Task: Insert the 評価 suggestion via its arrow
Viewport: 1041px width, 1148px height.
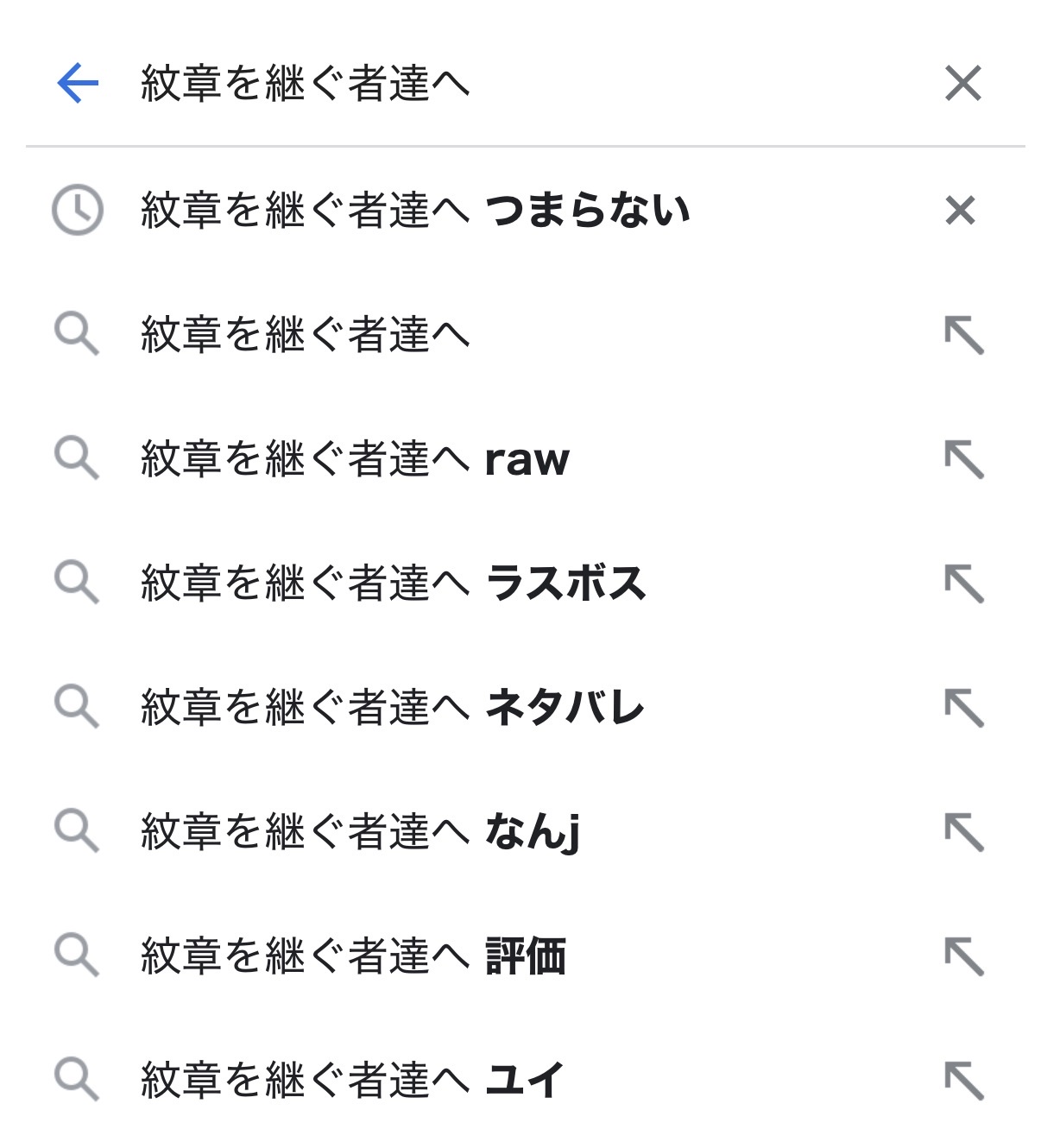Action: click(x=964, y=956)
